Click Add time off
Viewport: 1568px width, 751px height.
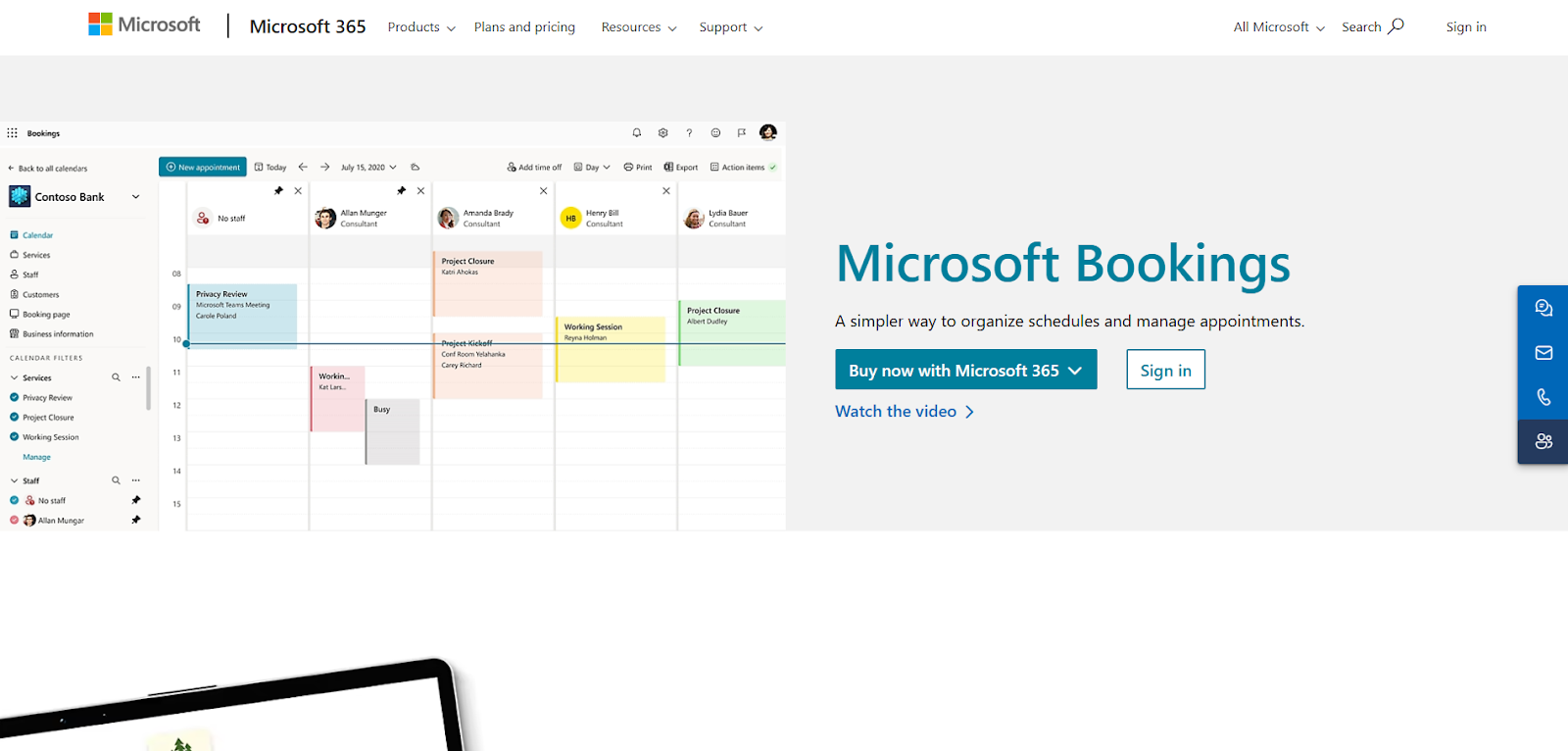534,167
